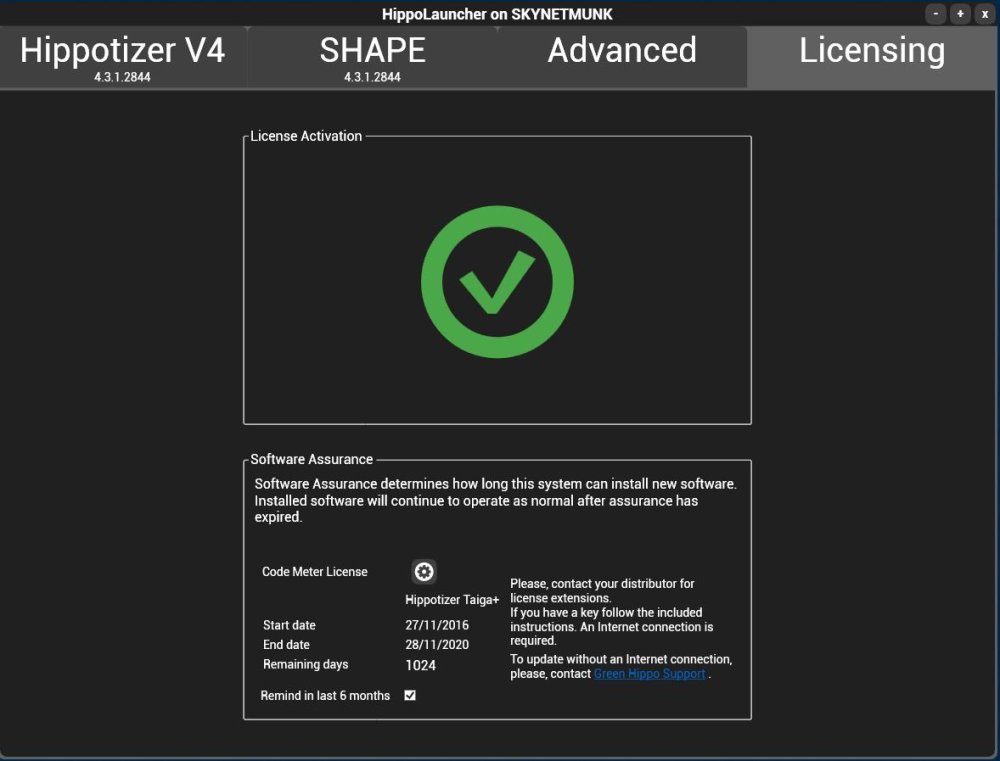Click the Hippotizer Taiga+ license name
The image size is (1000, 761).
pos(450,599)
